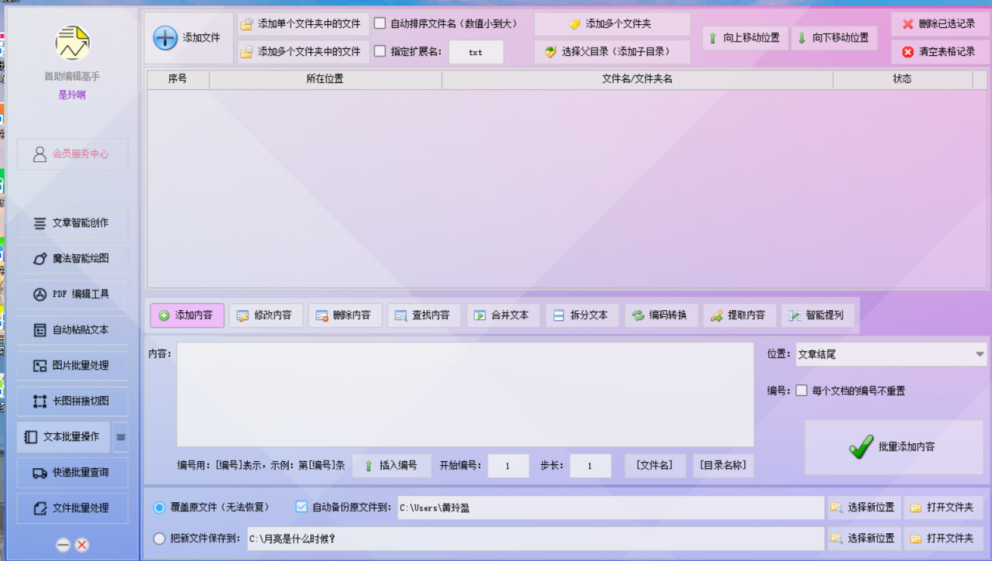Image resolution: width=992 pixels, height=562 pixels.
Task: Click 选择新位置 for new file save path
Action: [x=865, y=539]
